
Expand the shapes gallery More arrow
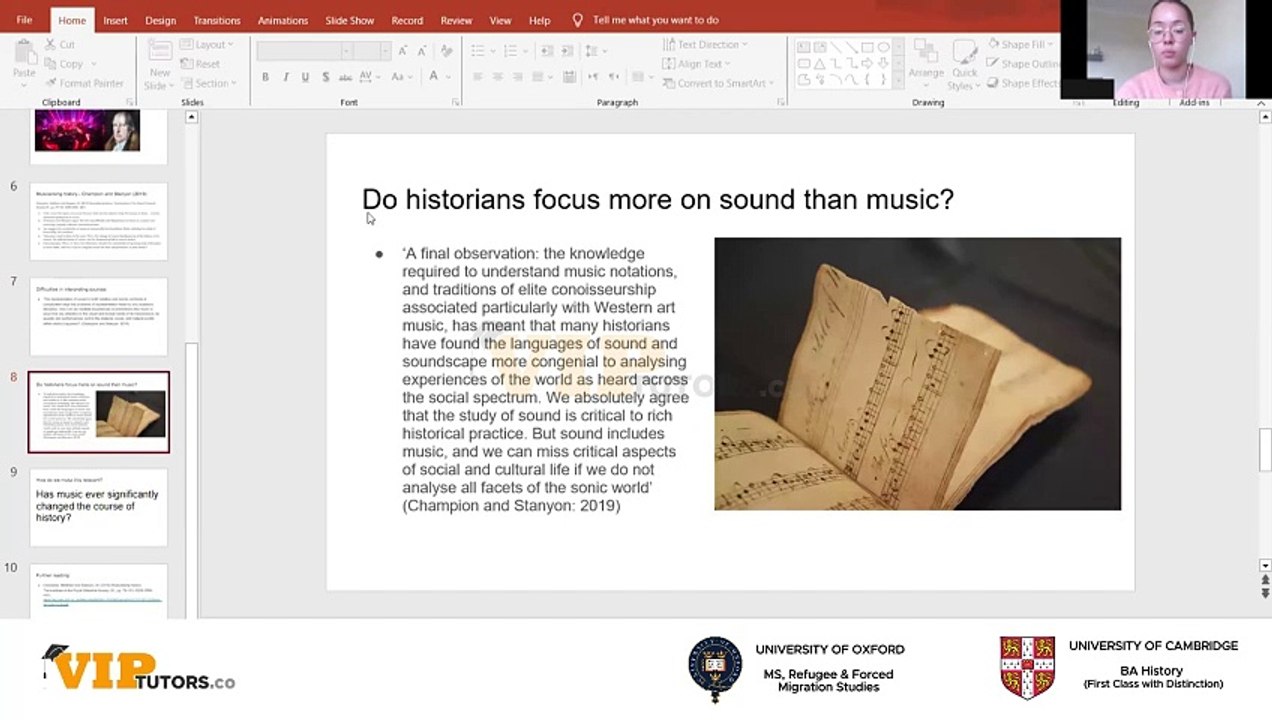(899, 80)
